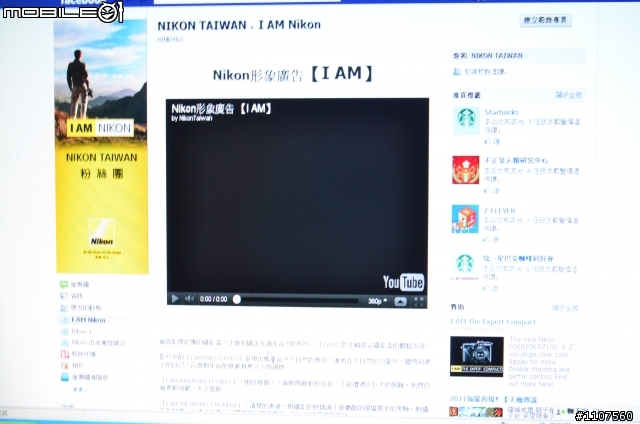Viewport: 640px width, 424px height.
Task: Open the sidebar tab with the red notes icon
Action: pos(64,354)
